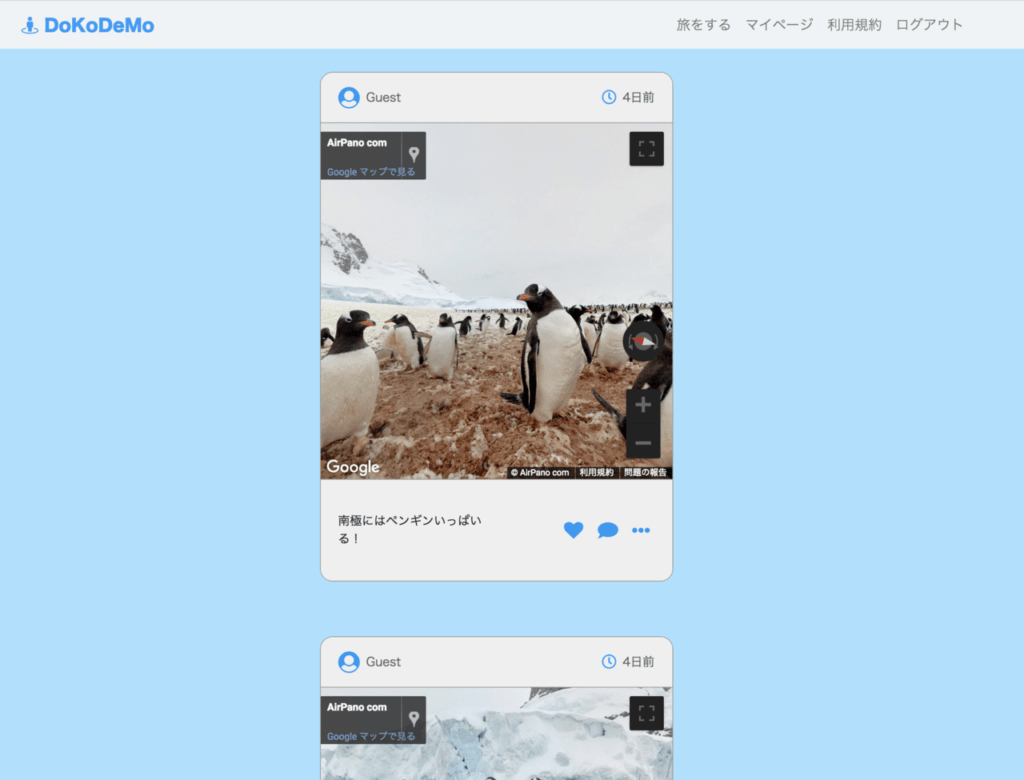Click the map pin icon in glacier panorama

tap(413, 719)
